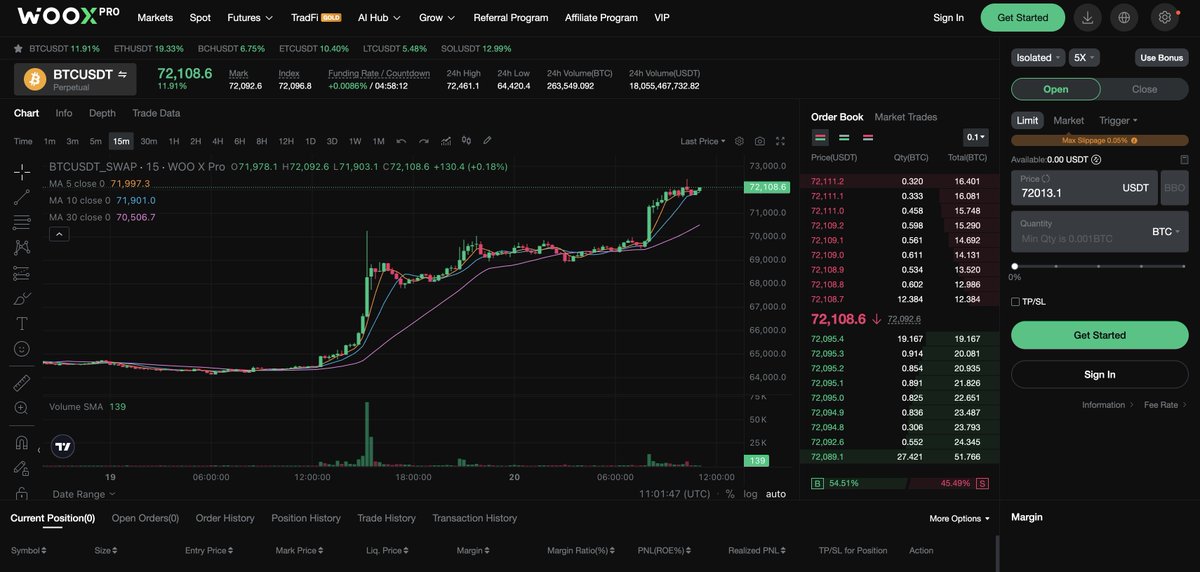Toggle percent scale on chart
The image size is (1200, 572).
coord(730,494)
